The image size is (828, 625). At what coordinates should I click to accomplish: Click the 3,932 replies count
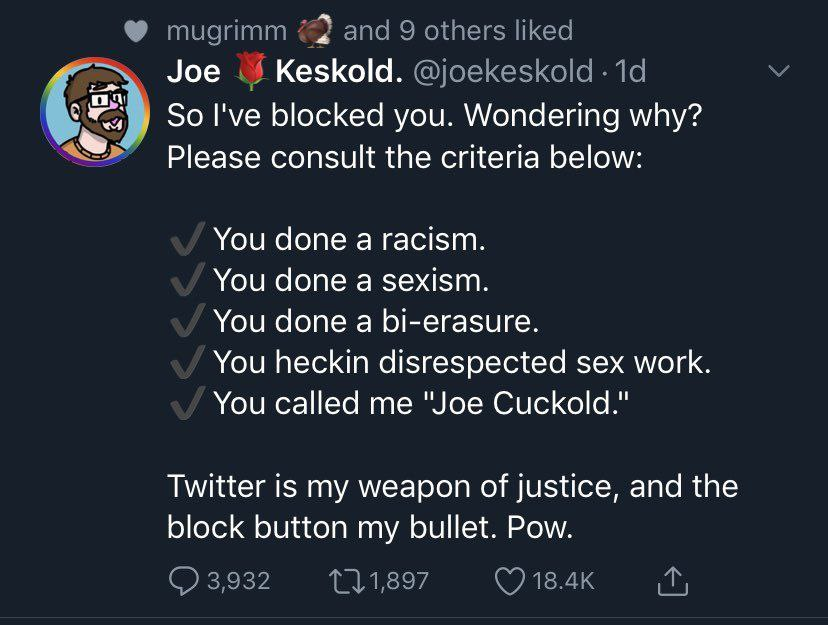point(238,581)
